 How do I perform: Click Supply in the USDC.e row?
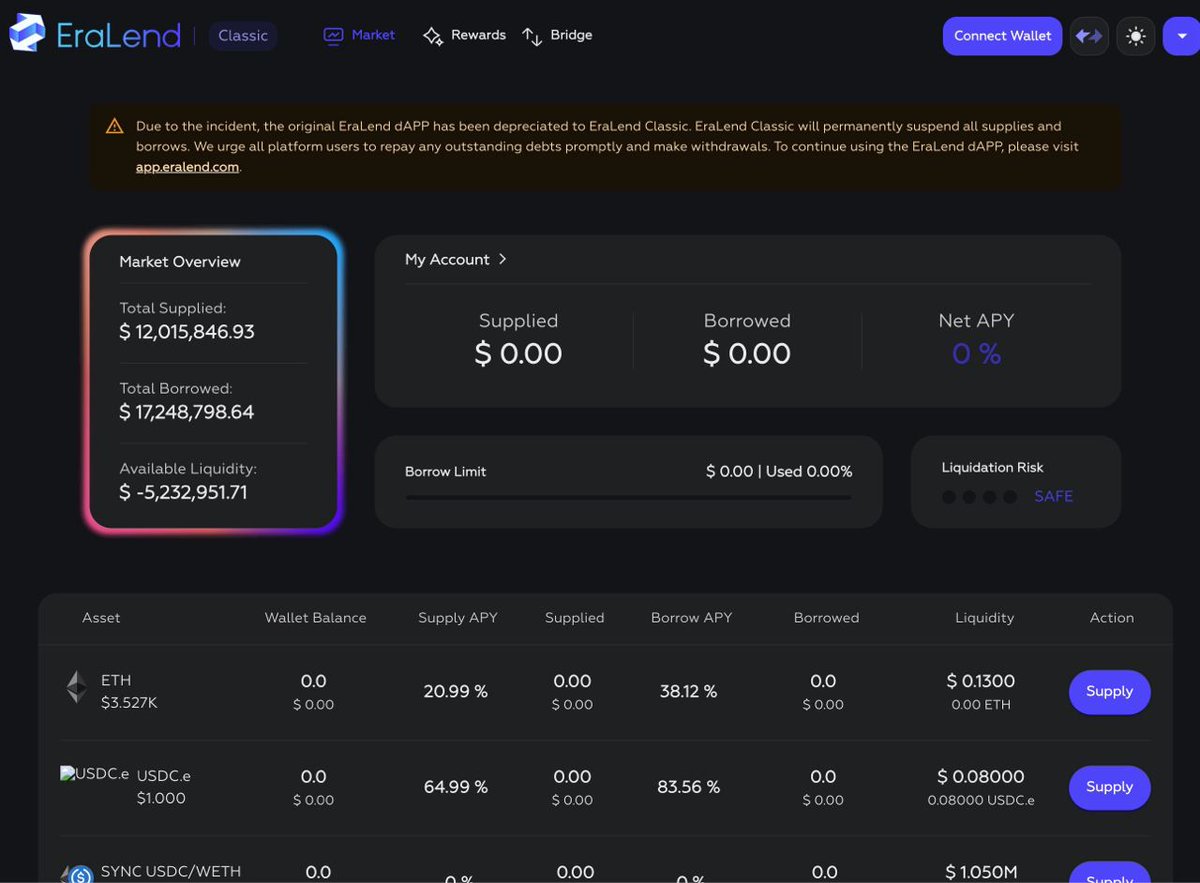pos(1109,787)
